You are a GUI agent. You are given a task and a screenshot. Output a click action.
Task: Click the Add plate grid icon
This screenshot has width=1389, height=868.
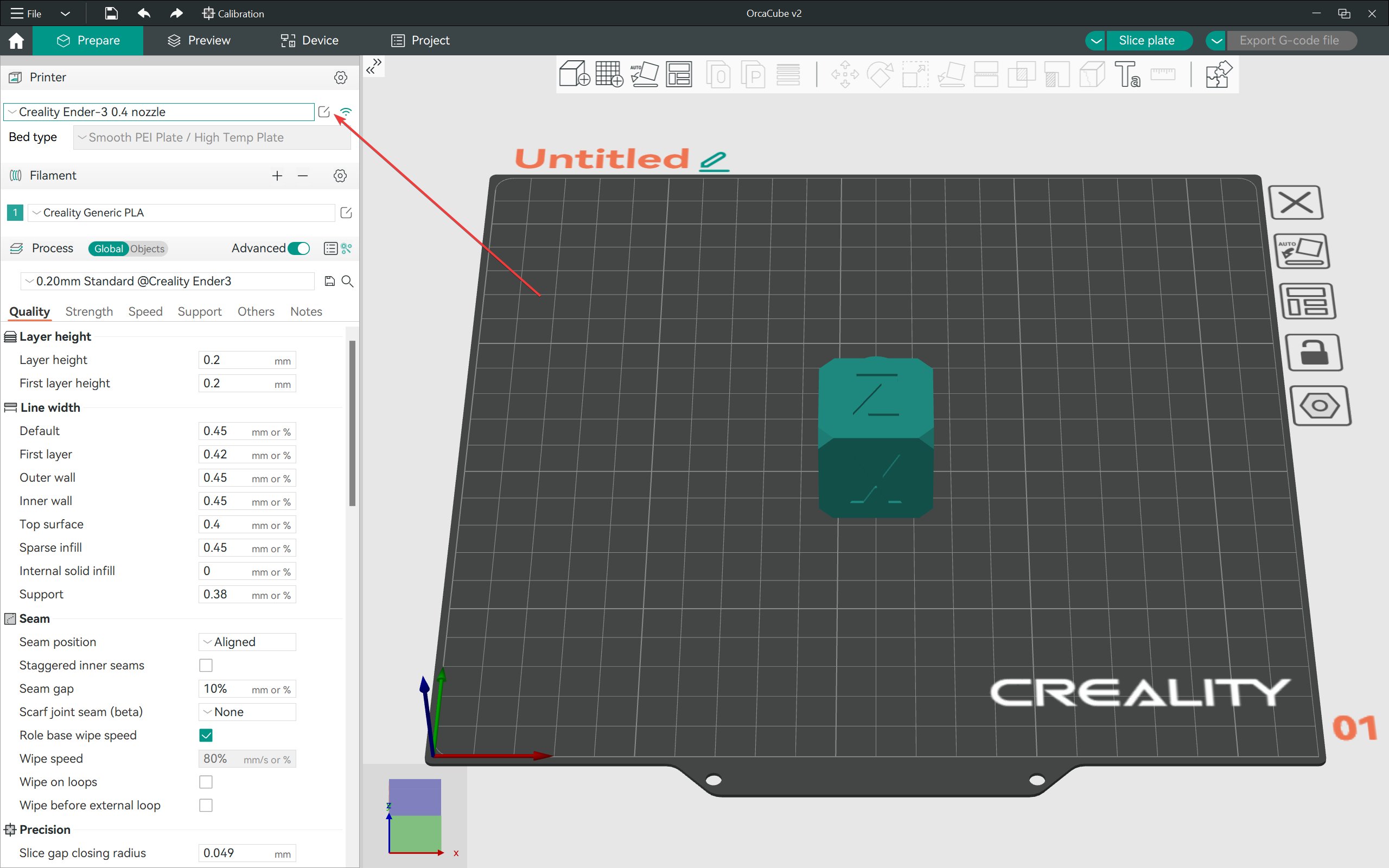(609, 74)
